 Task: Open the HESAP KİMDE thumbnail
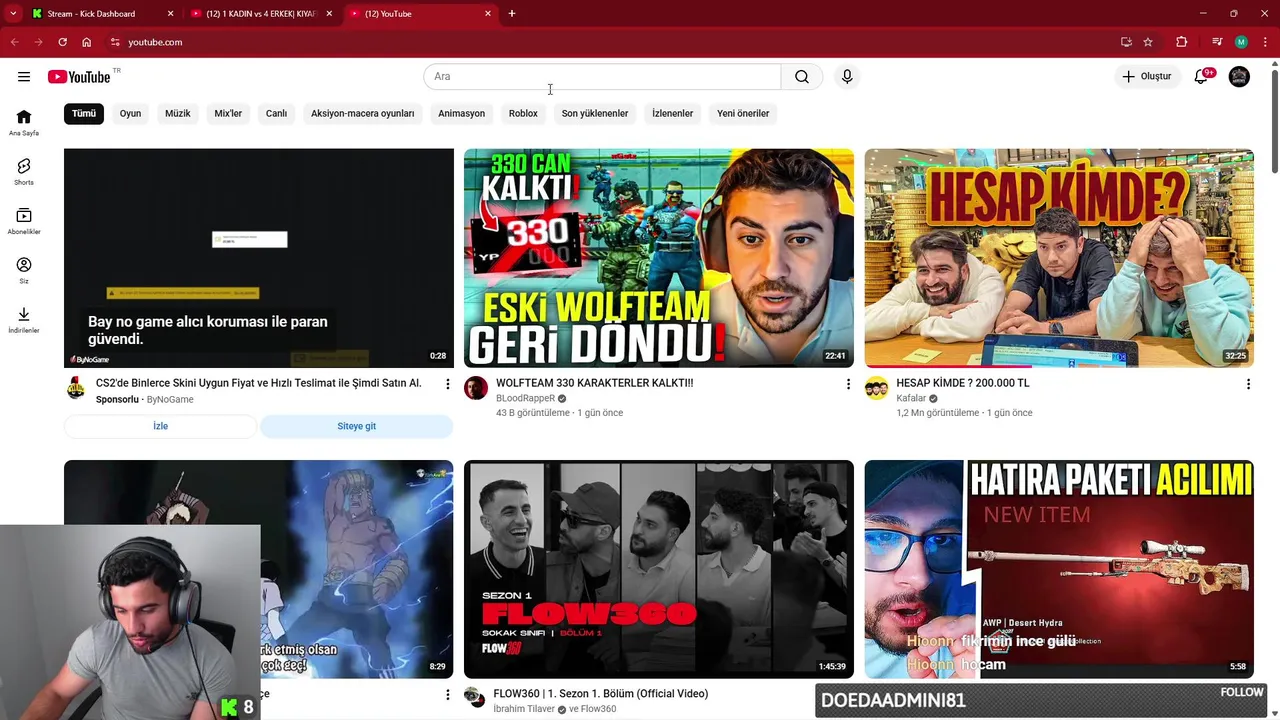point(1059,258)
